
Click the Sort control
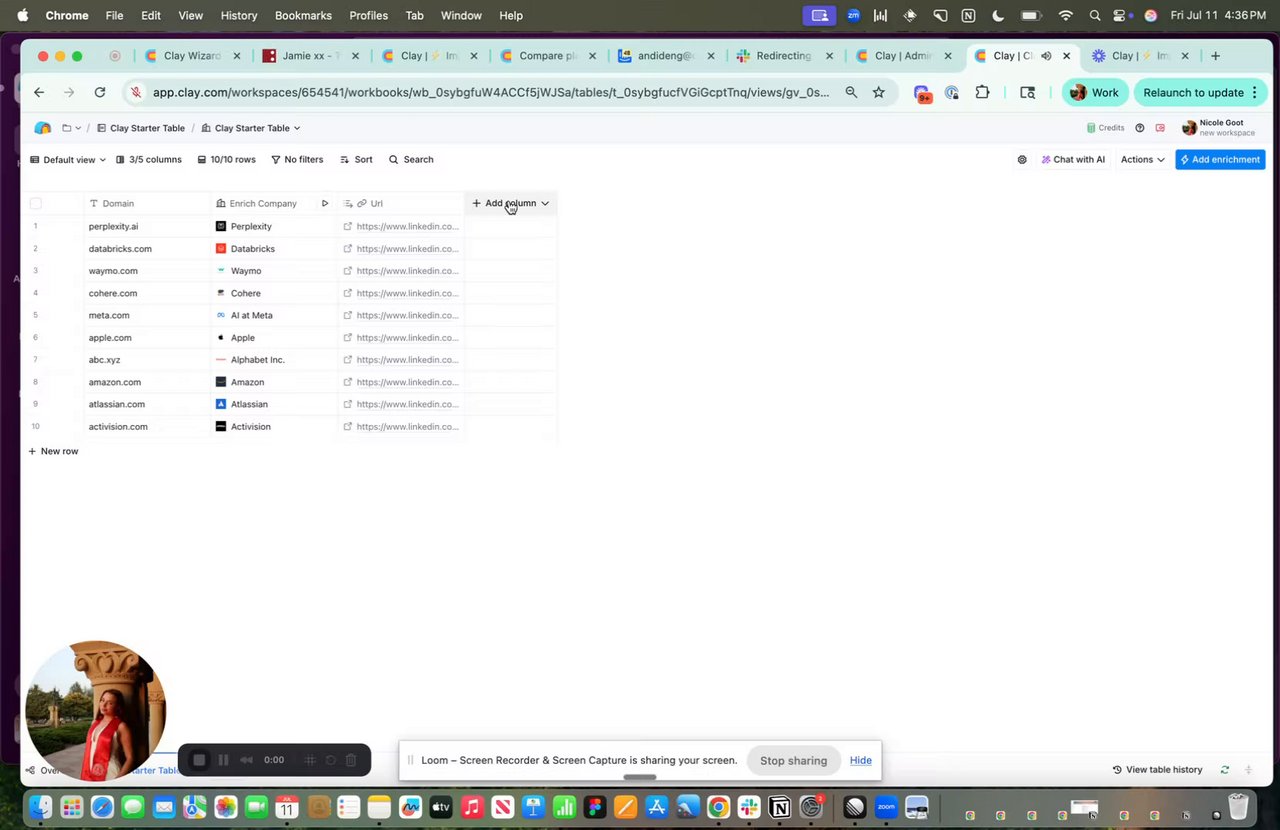356,160
